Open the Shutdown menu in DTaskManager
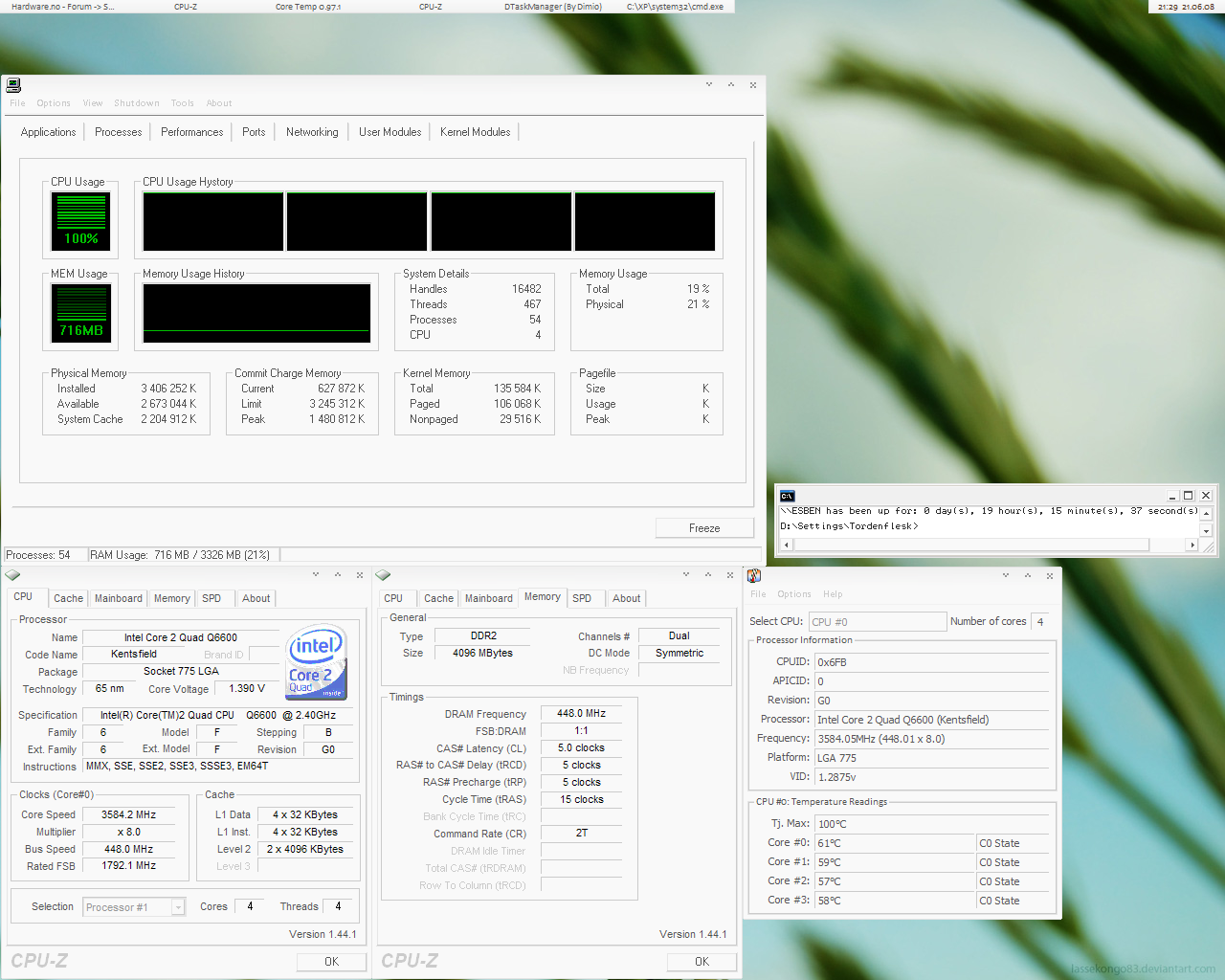This screenshot has height=980, width=1225. (137, 103)
